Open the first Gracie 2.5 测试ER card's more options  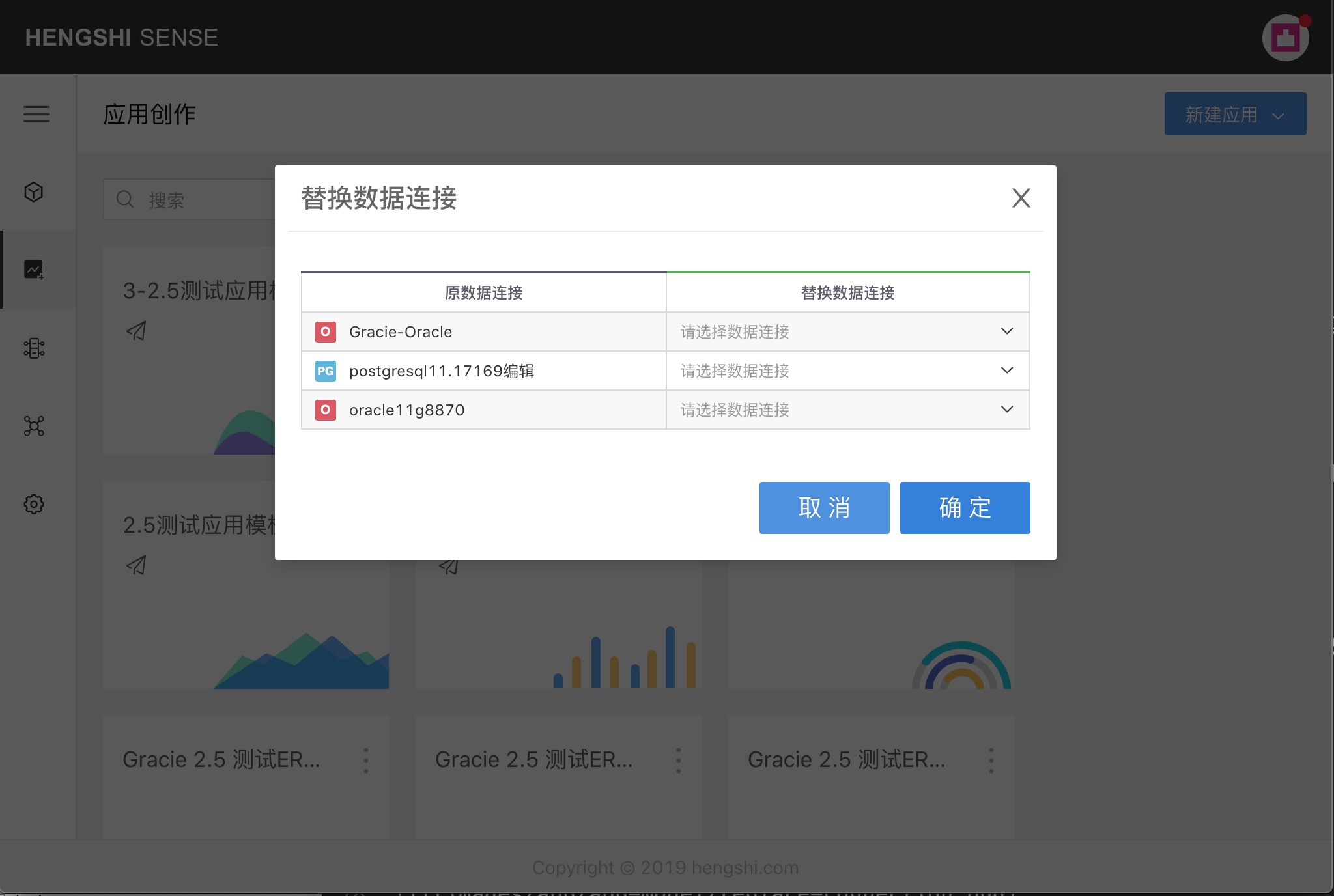coord(366,761)
